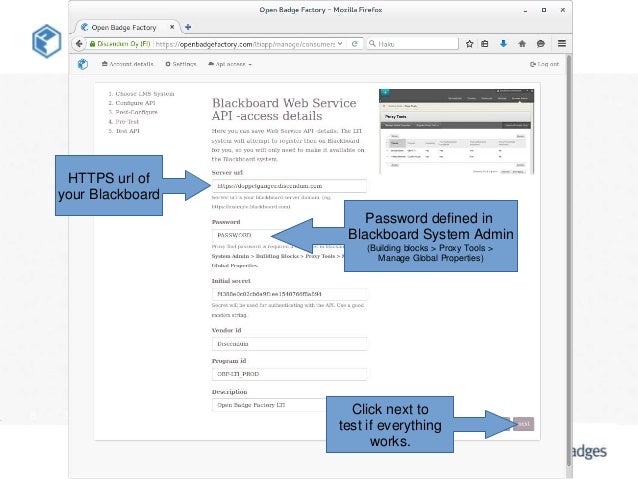Open Settings menu item
The image size is (638, 479).
tap(181, 64)
